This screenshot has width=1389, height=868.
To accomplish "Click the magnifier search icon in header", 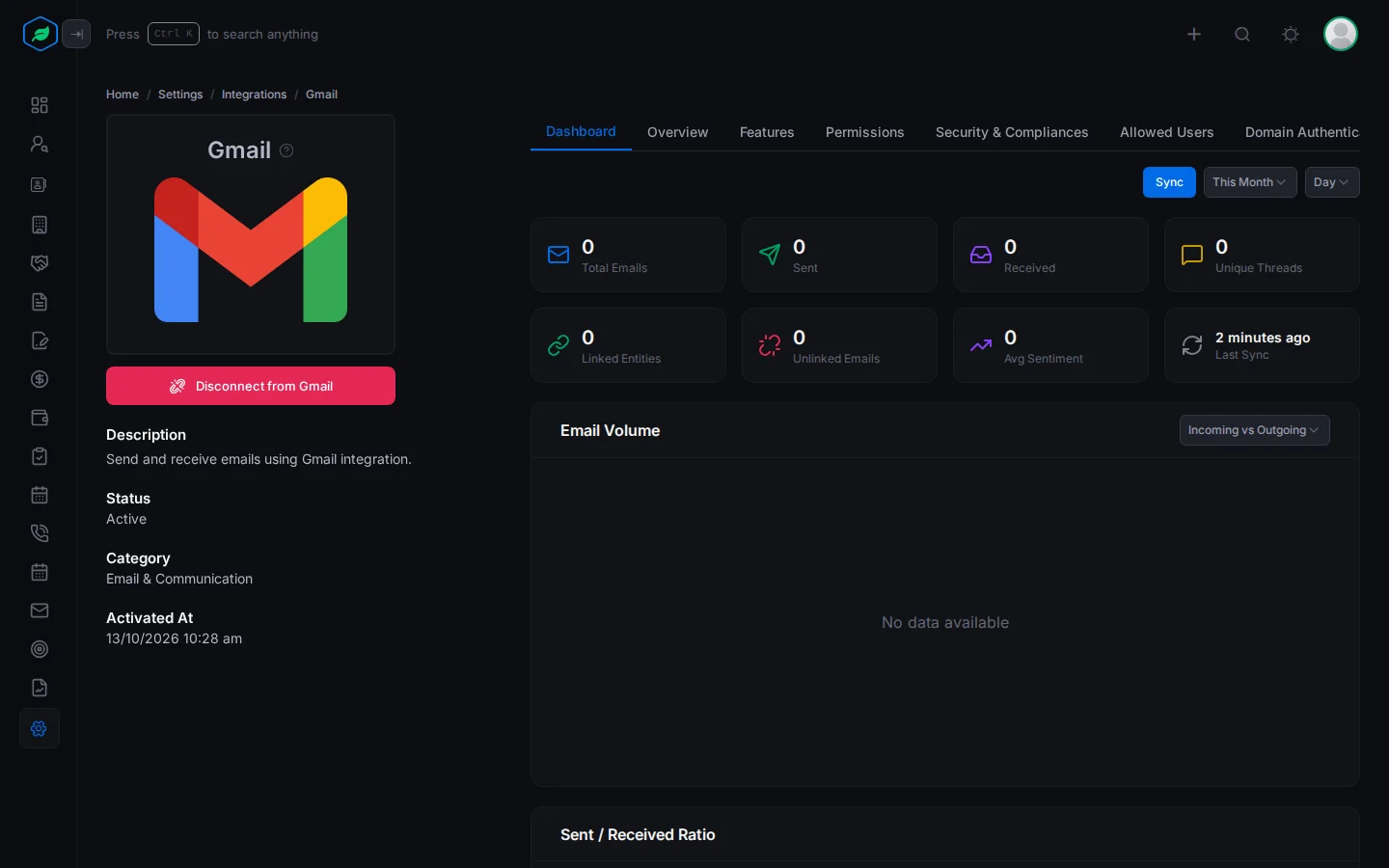I will [1242, 34].
